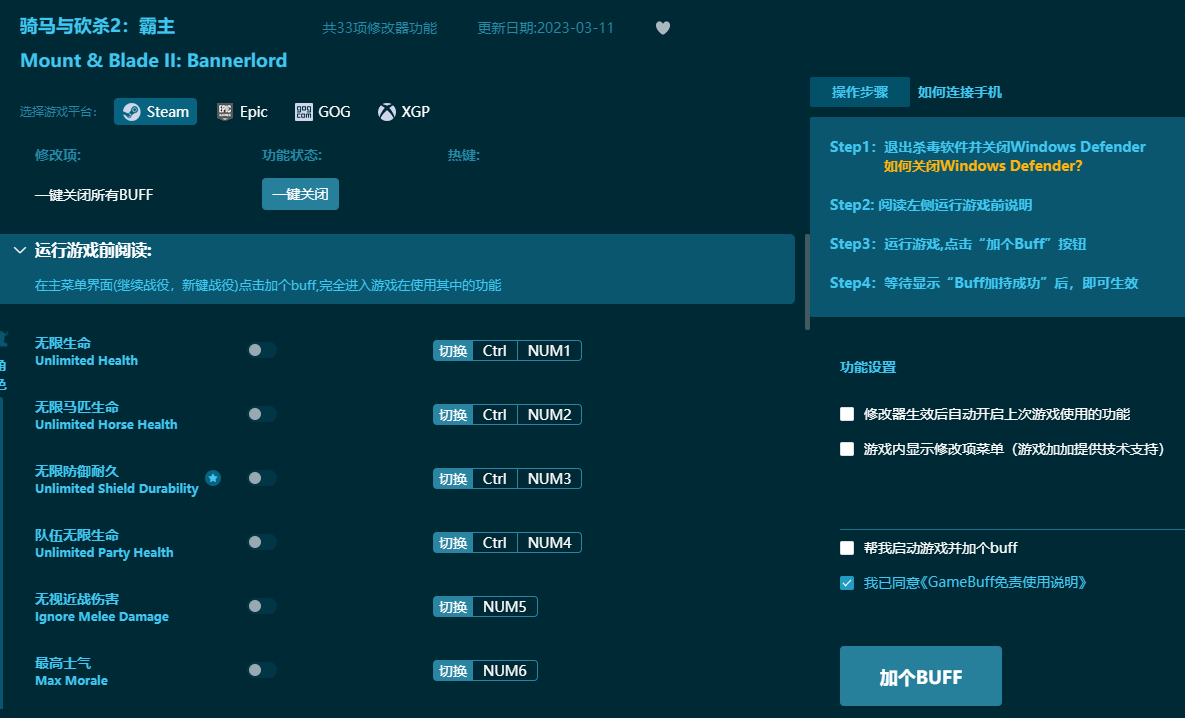This screenshot has height=718, width=1185.
Task: Enable Unlimited Horse Health switch
Action: 261,414
